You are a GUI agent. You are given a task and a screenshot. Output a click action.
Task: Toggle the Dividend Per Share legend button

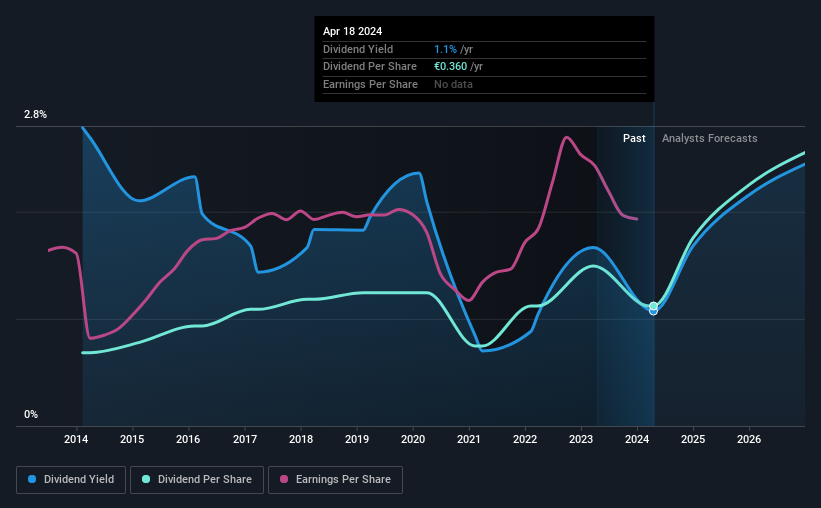click(x=197, y=480)
